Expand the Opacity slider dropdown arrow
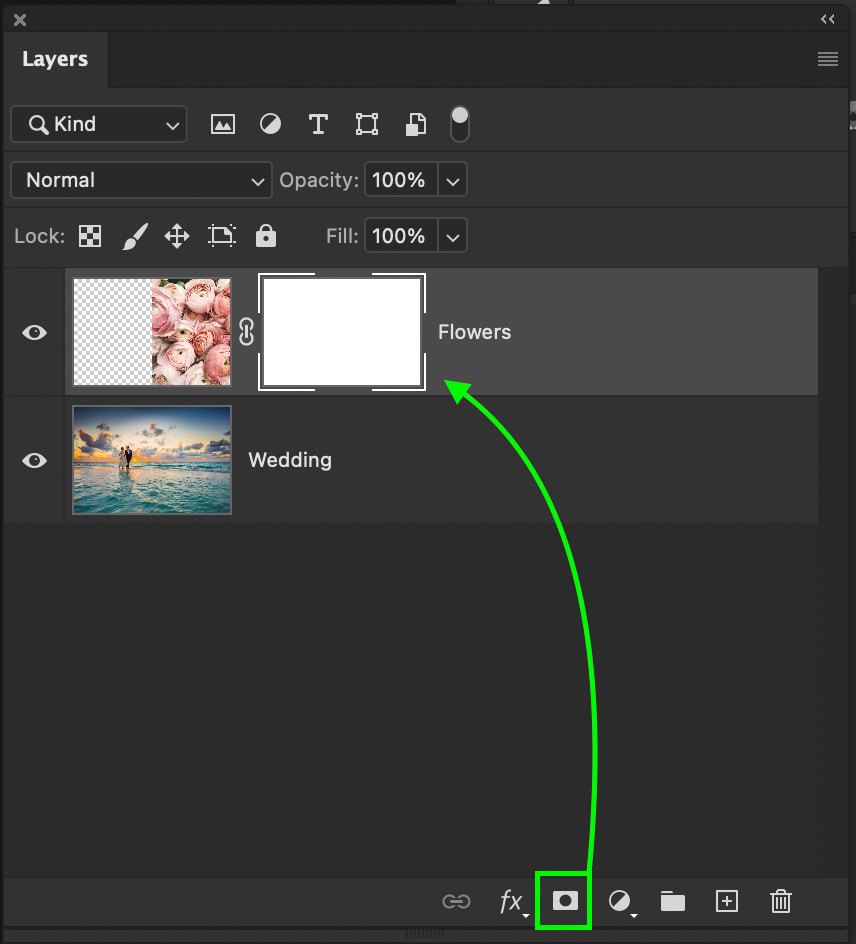 pos(453,180)
